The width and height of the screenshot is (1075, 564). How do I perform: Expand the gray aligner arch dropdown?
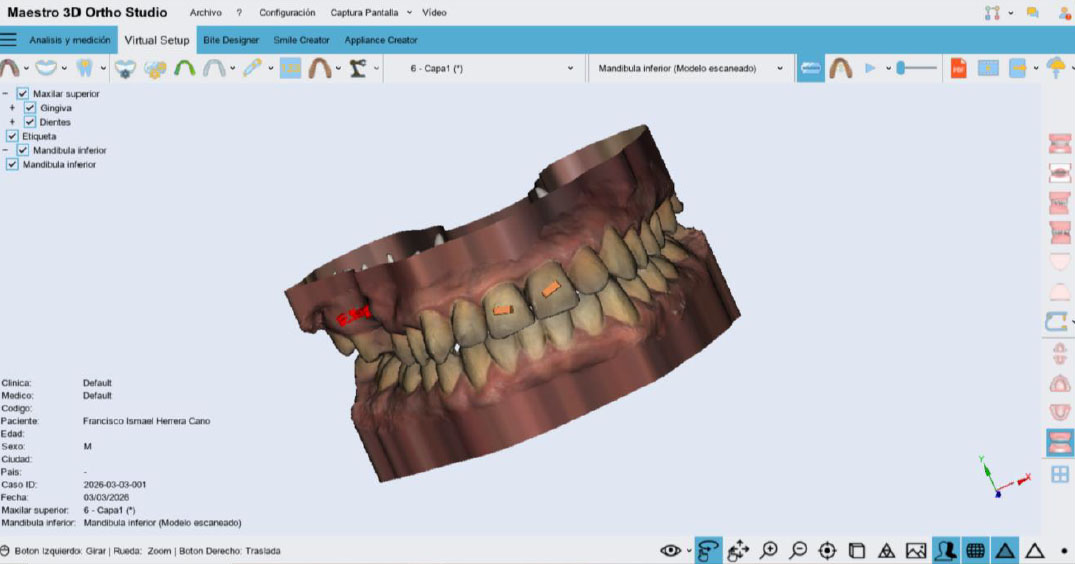coord(232,69)
